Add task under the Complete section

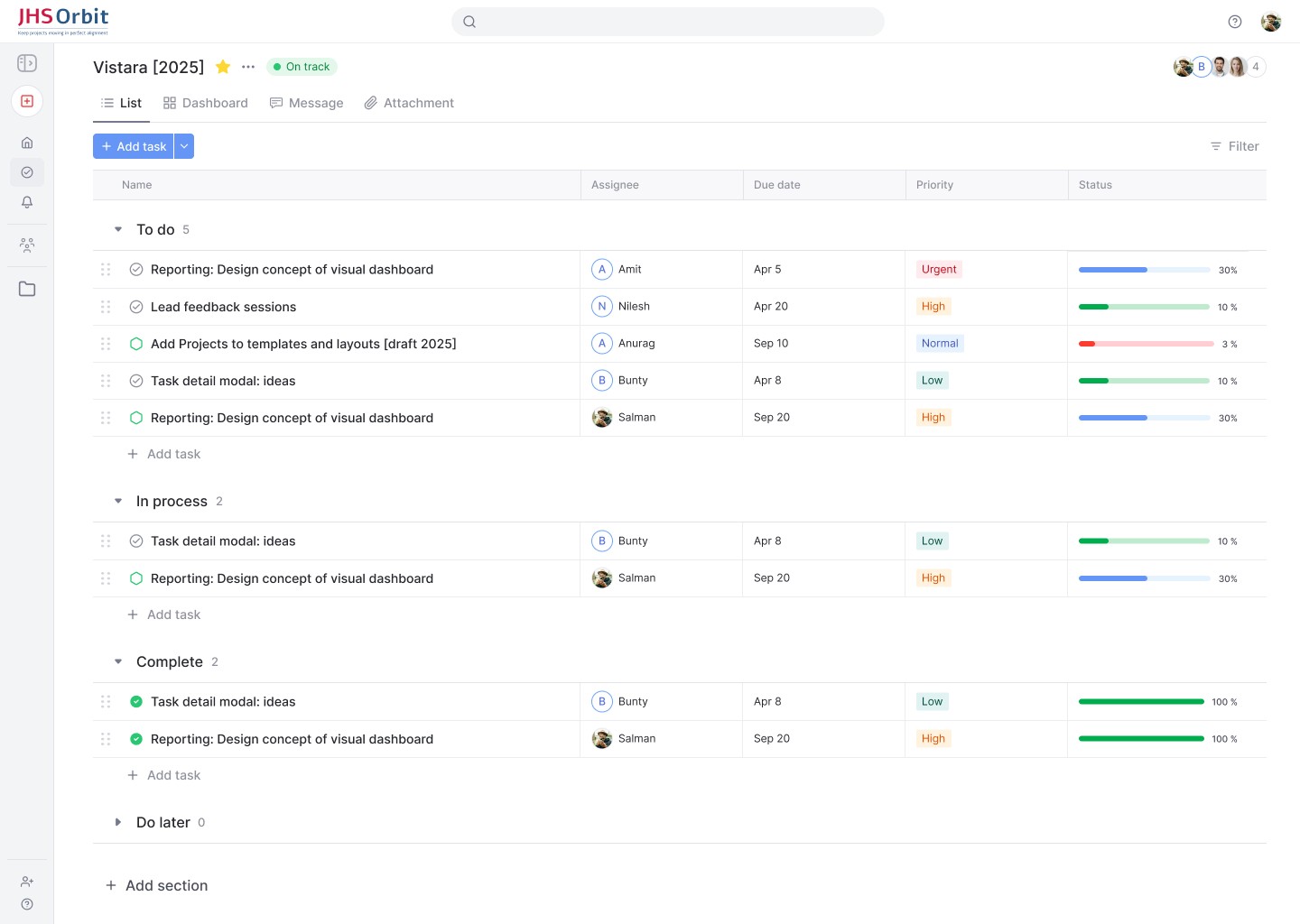pyautogui.click(x=164, y=775)
